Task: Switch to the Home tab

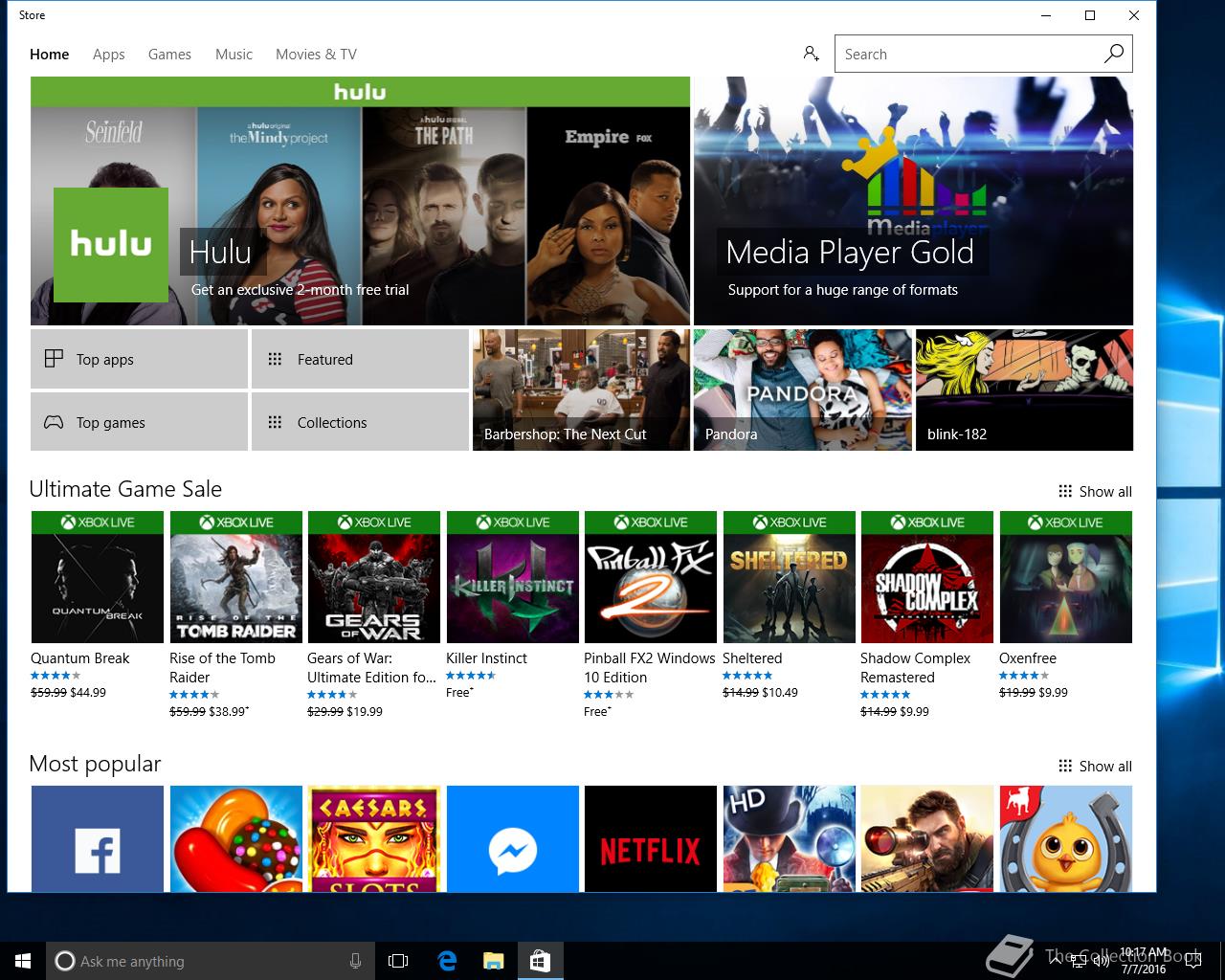Action: click(50, 55)
